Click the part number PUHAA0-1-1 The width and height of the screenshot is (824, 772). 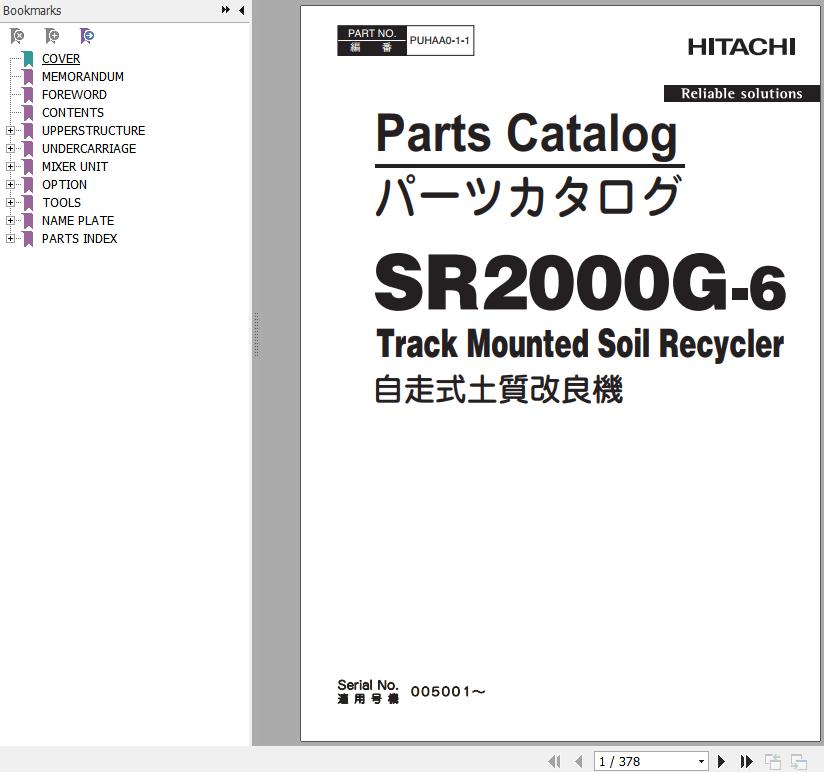tap(439, 40)
